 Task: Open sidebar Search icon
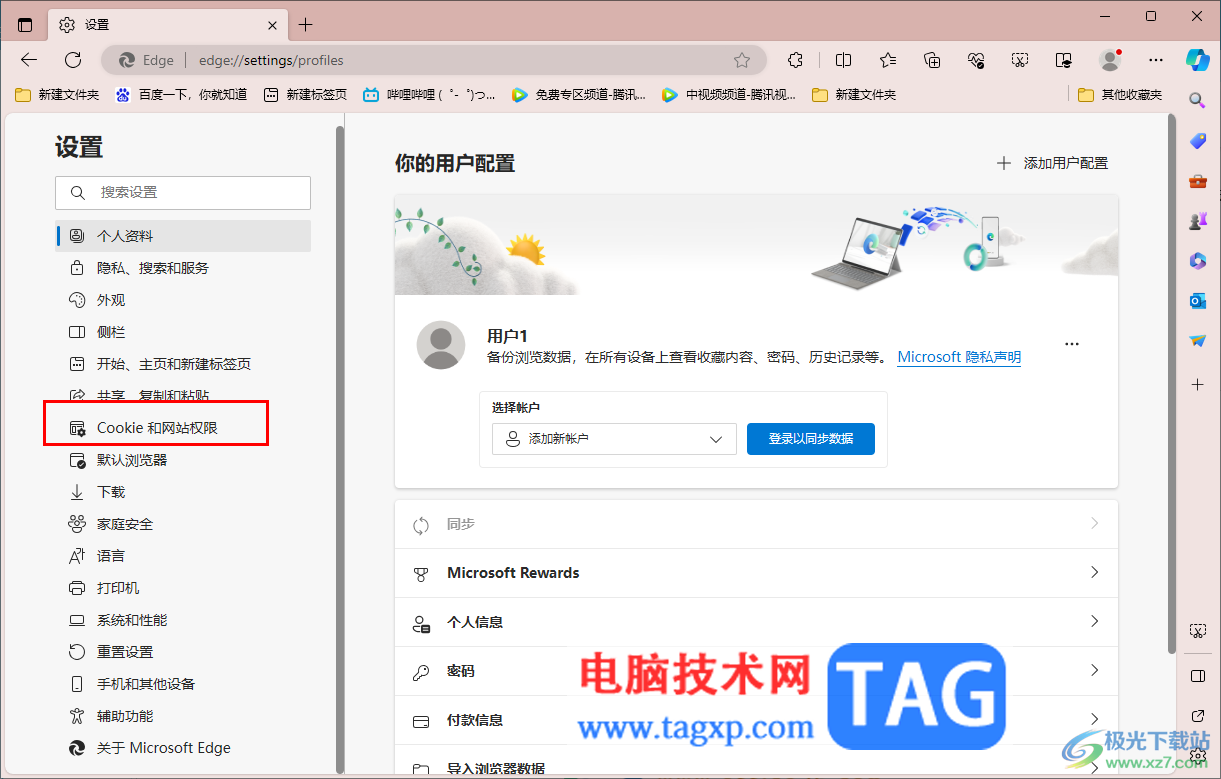(x=1197, y=99)
